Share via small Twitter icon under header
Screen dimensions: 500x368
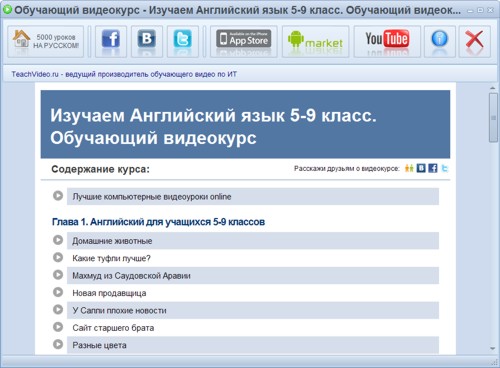coord(444,168)
